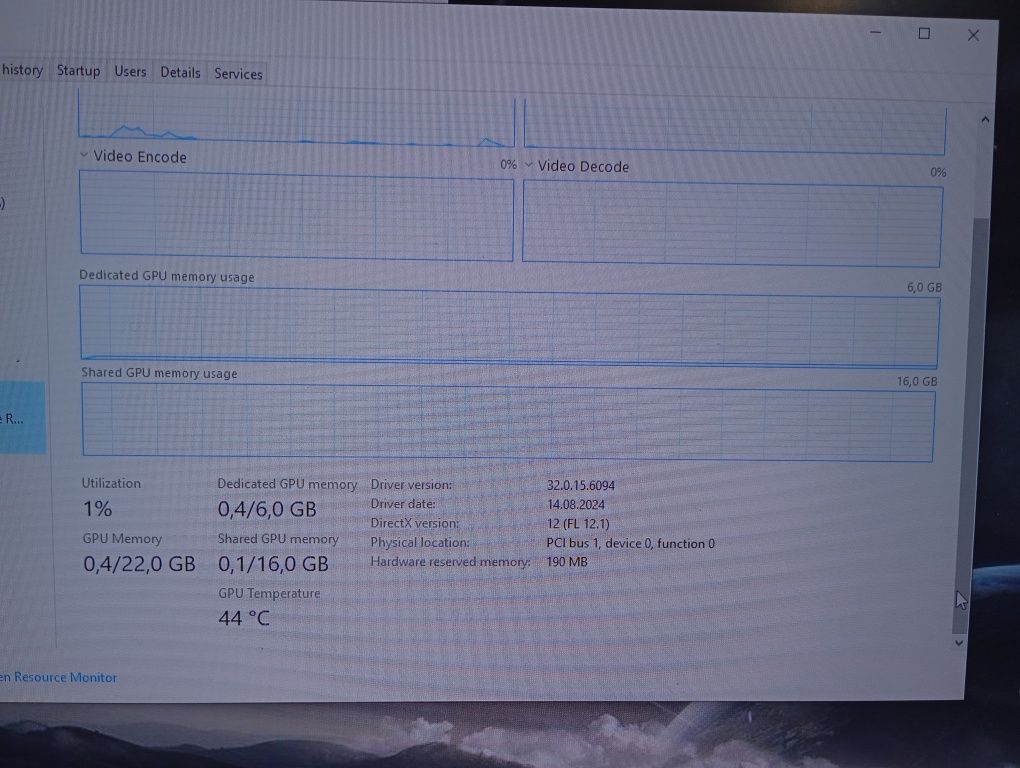Click the 16,0 GB graph scale label
1020x768 pixels.
pyautogui.click(x=917, y=381)
